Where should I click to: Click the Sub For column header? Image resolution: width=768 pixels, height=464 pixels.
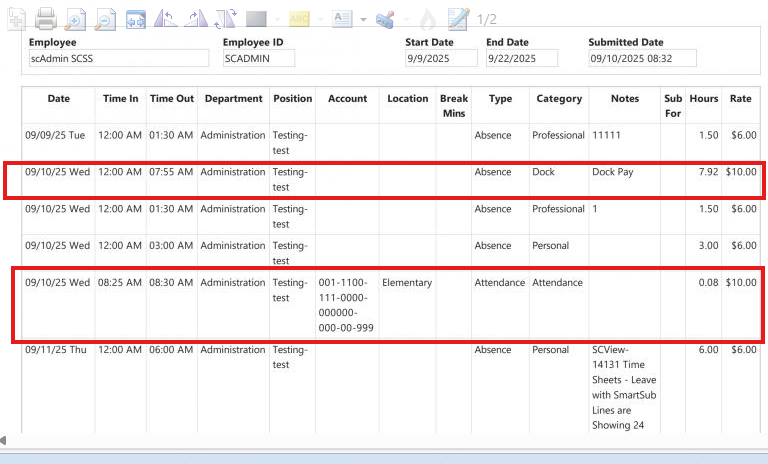pyautogui.click(x=673, y=106)
